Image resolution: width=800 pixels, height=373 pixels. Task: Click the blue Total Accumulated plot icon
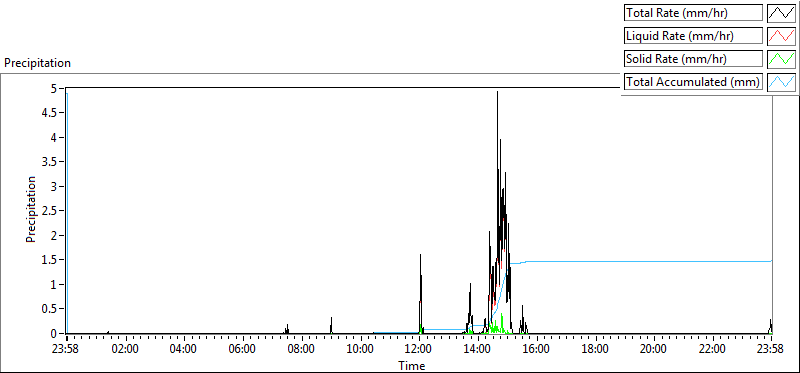coord(781,82)
